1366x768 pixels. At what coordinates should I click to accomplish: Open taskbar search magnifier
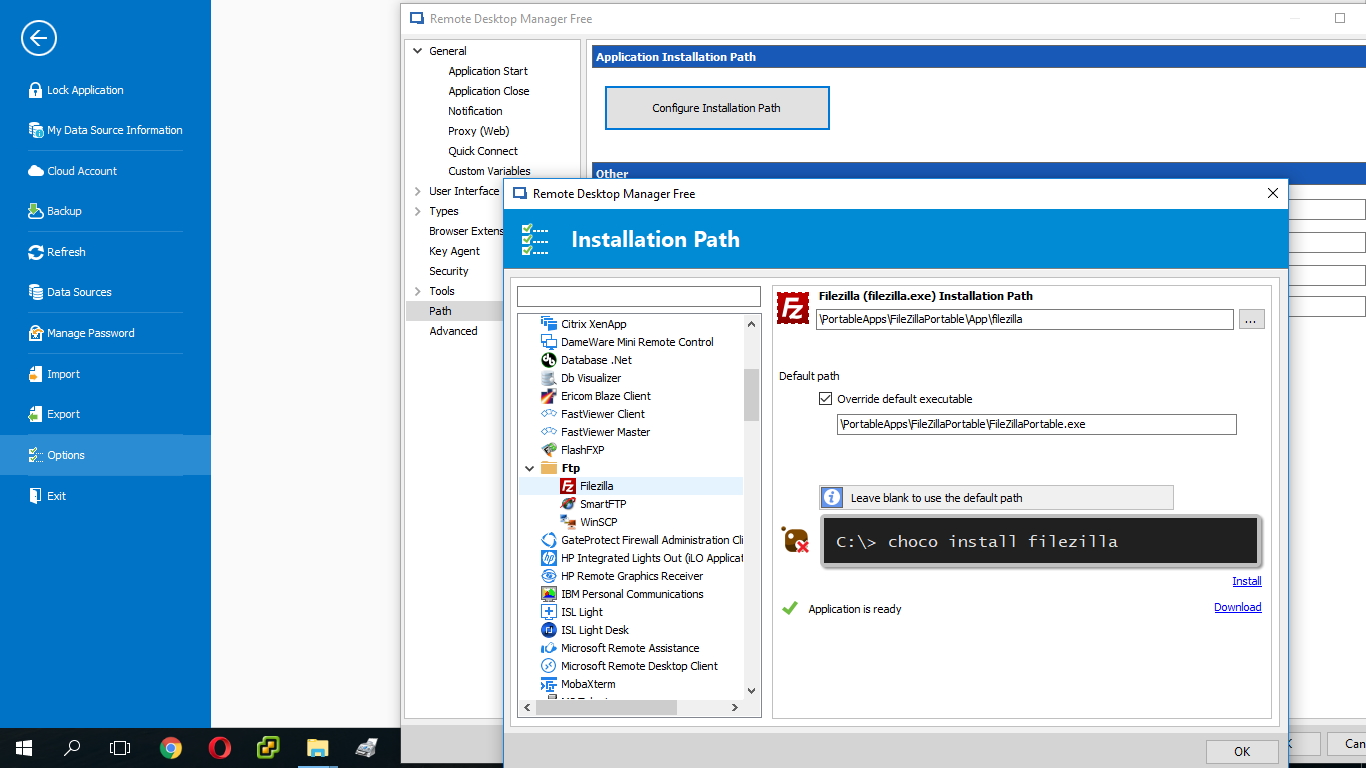(73, 748)
